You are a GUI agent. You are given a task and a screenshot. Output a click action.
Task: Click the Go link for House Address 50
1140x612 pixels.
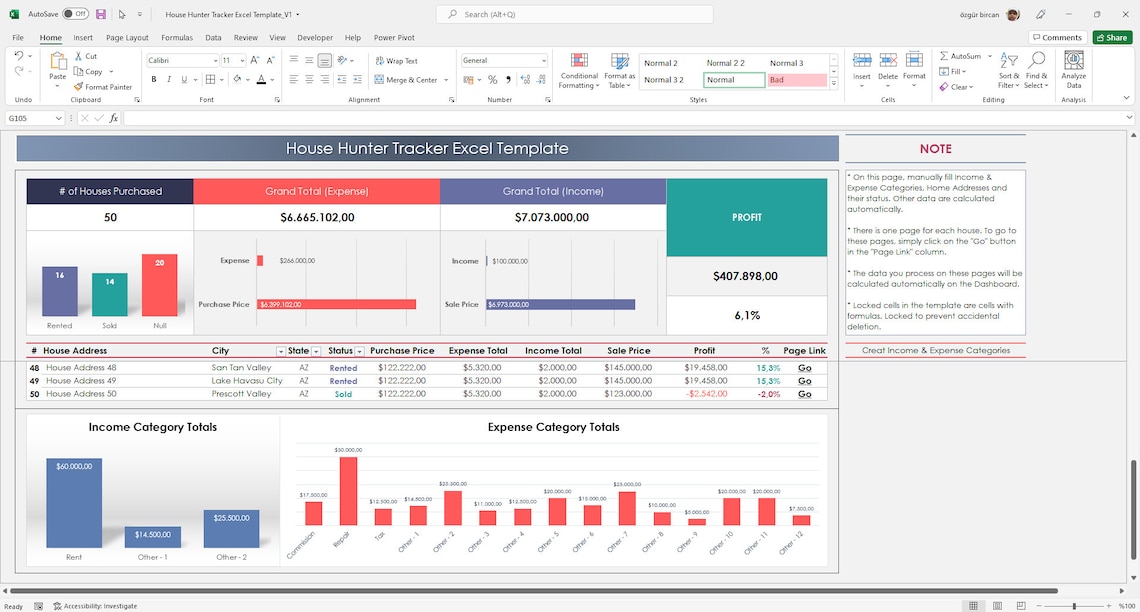pos(804,393)
